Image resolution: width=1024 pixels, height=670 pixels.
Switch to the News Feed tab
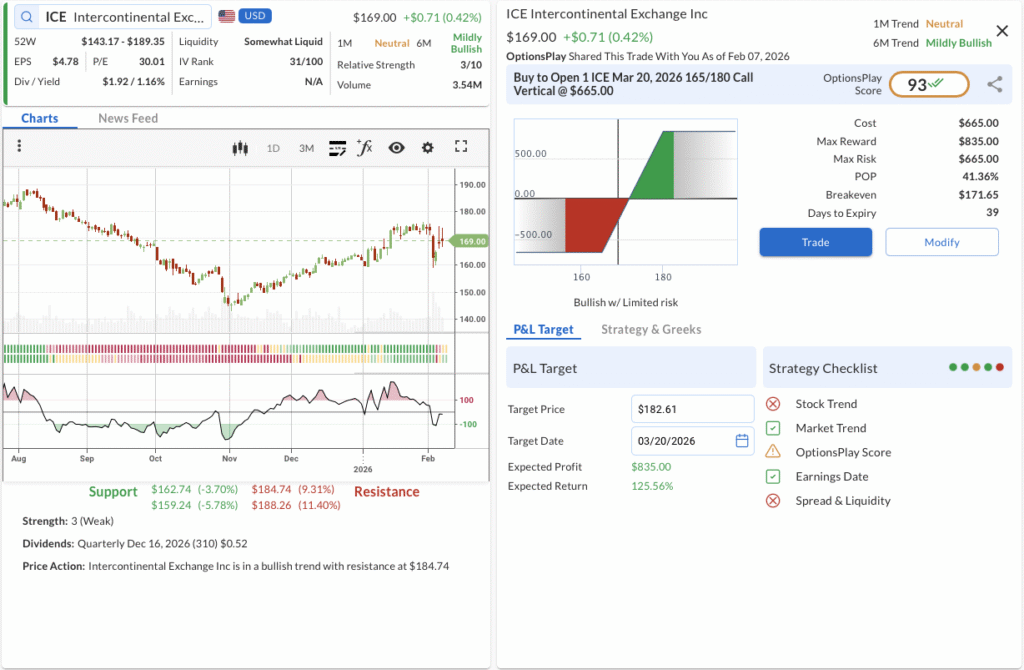128,118
